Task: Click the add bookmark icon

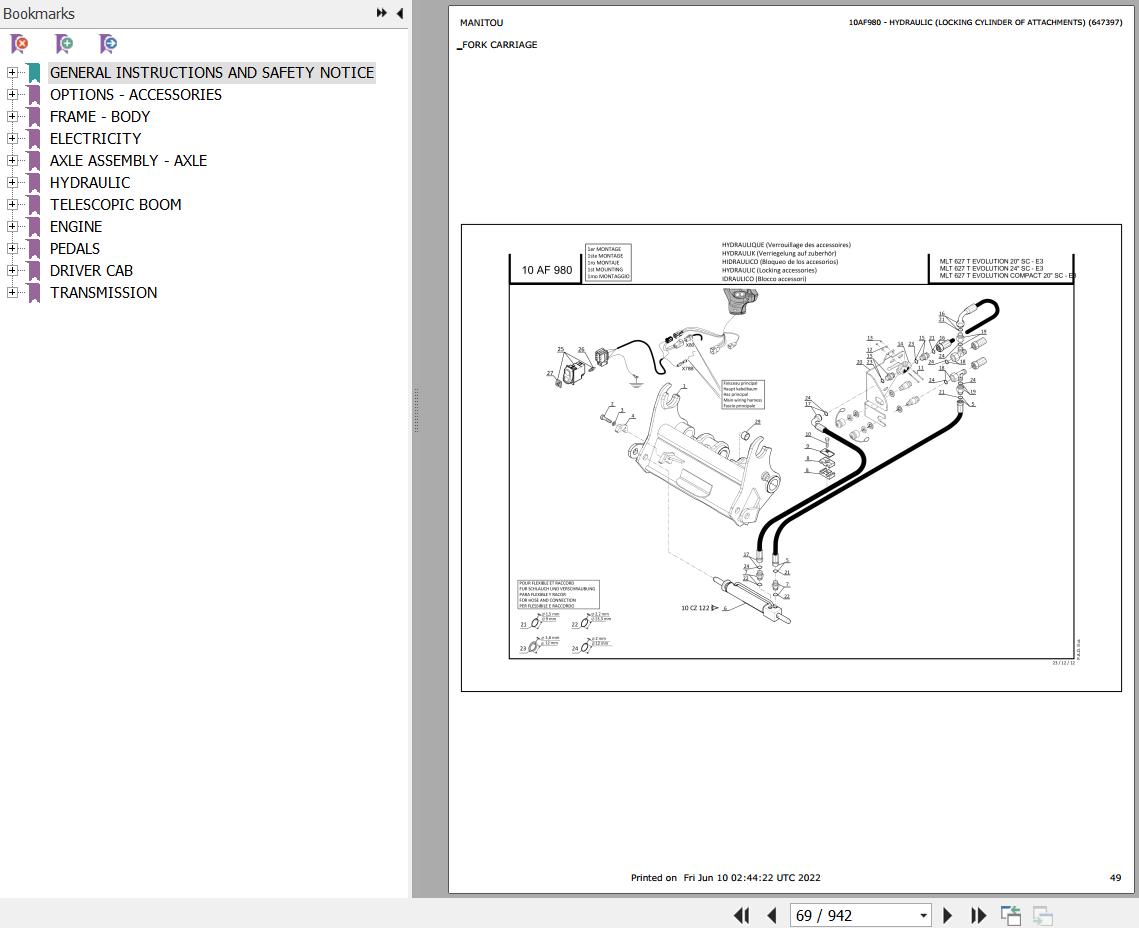Action: coord(64,44)
